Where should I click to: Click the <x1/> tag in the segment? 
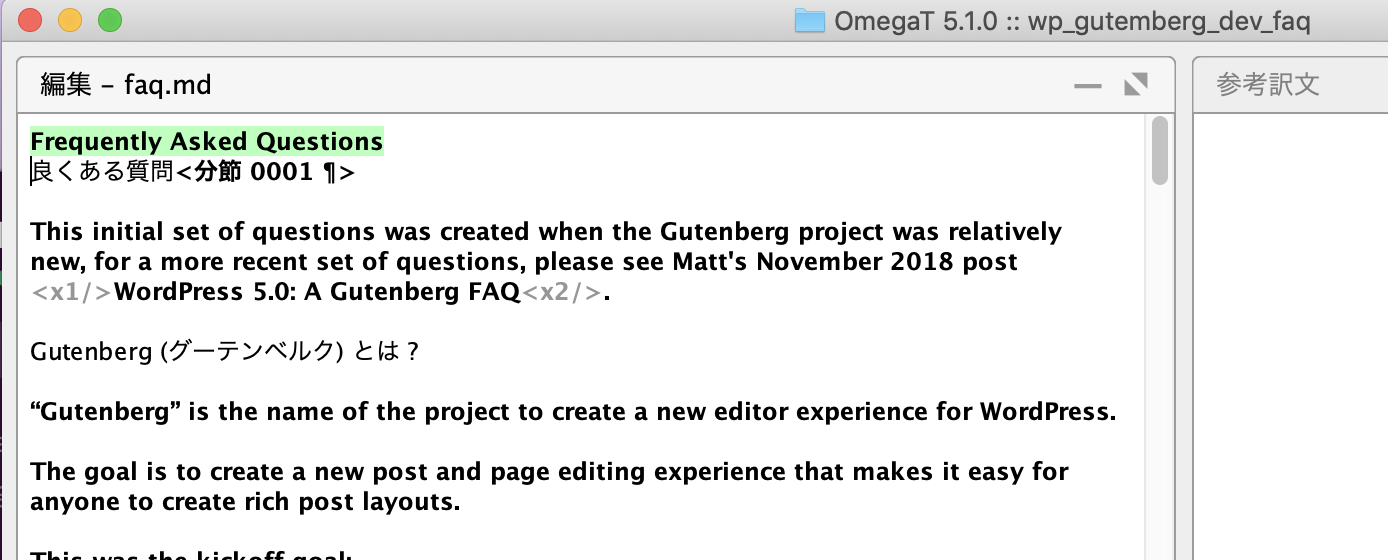click(72, 293)
